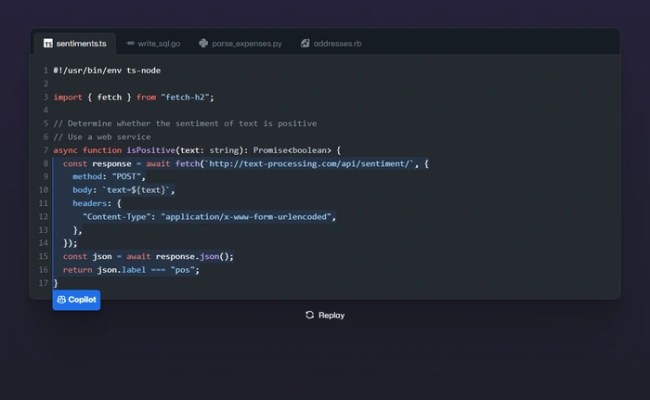Click line number 8 in the gutter

(45, 164)
